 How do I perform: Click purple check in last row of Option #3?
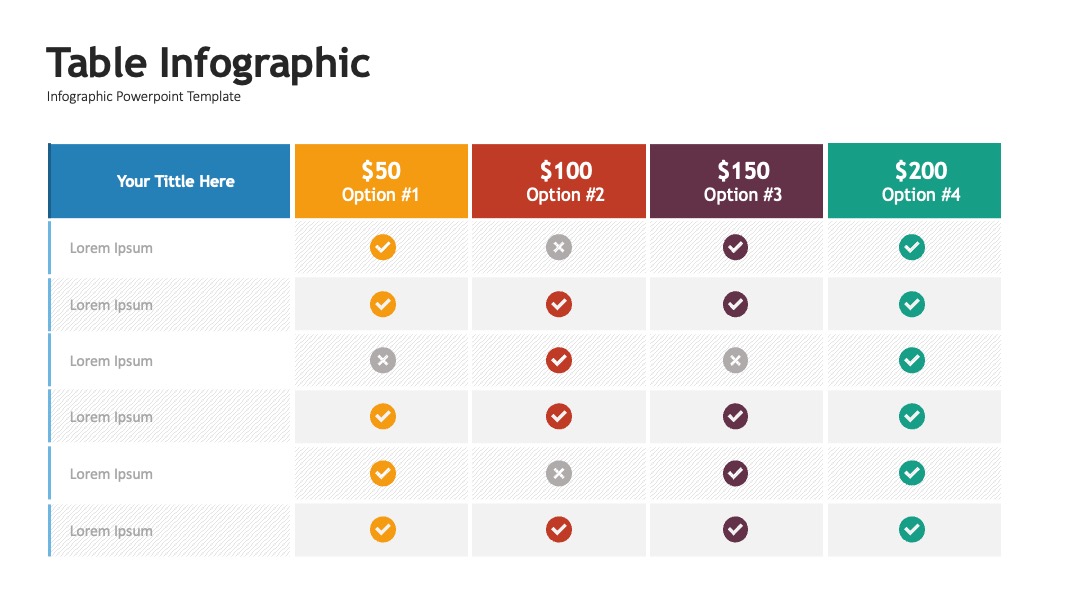point(735,530)
